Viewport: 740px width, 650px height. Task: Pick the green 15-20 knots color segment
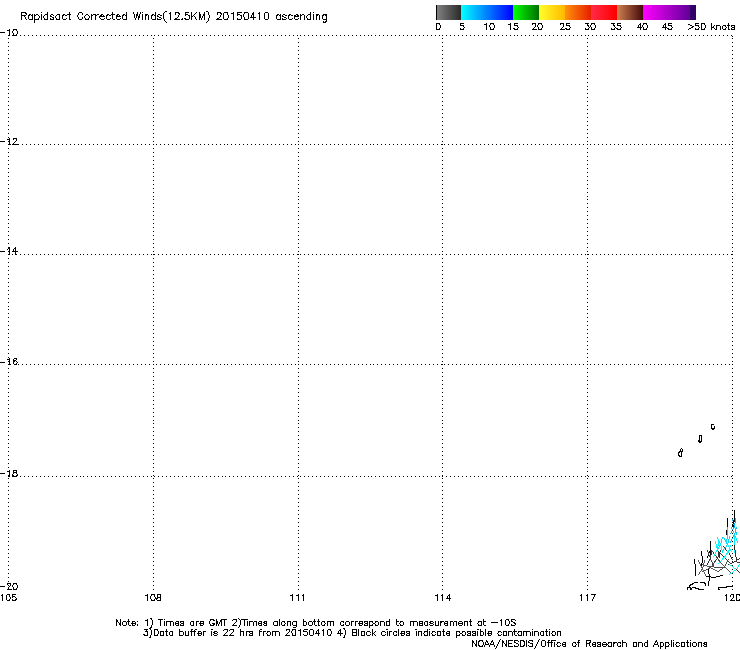point(526,12)
